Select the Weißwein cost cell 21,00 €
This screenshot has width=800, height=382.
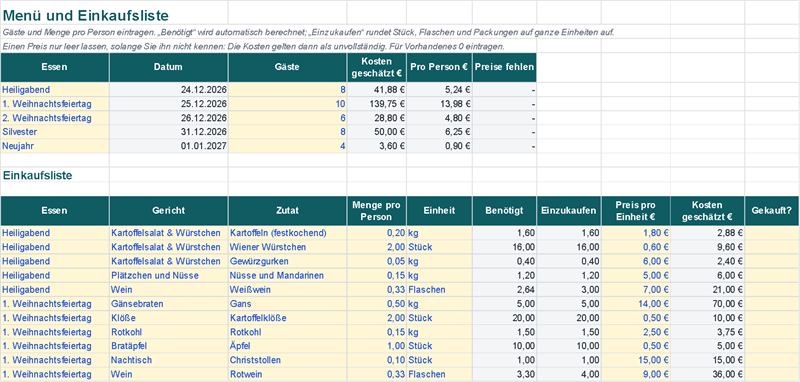(x=708, y=290)
